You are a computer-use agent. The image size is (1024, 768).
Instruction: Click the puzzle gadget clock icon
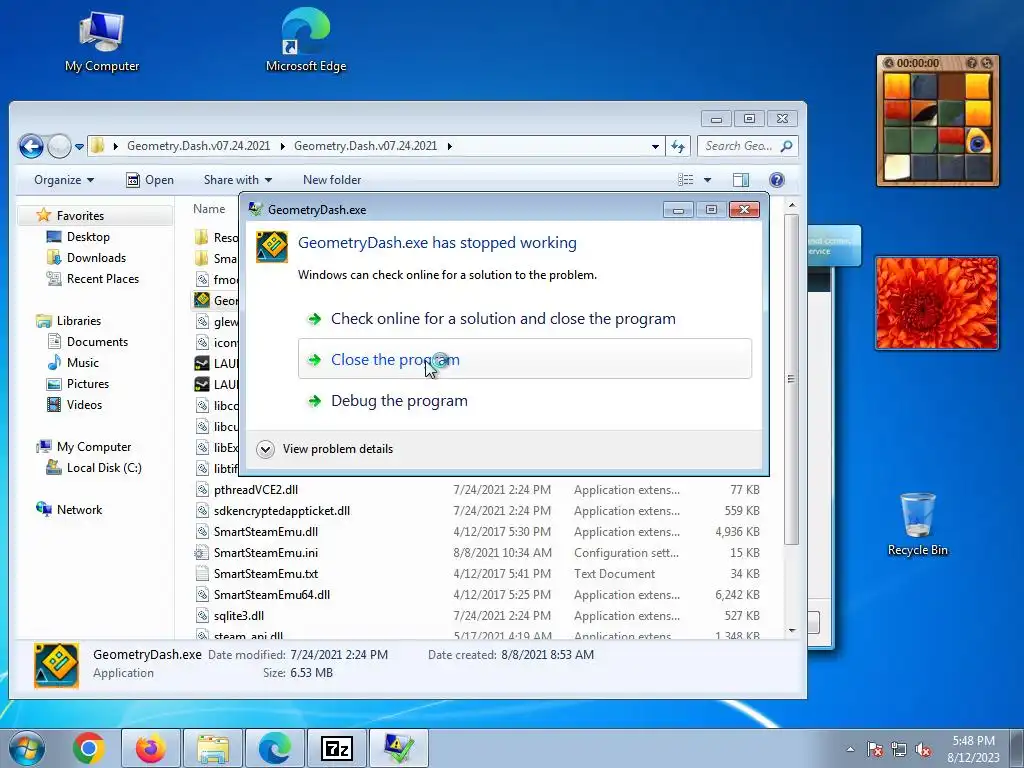pyautogui.click(x=888, y=63)
